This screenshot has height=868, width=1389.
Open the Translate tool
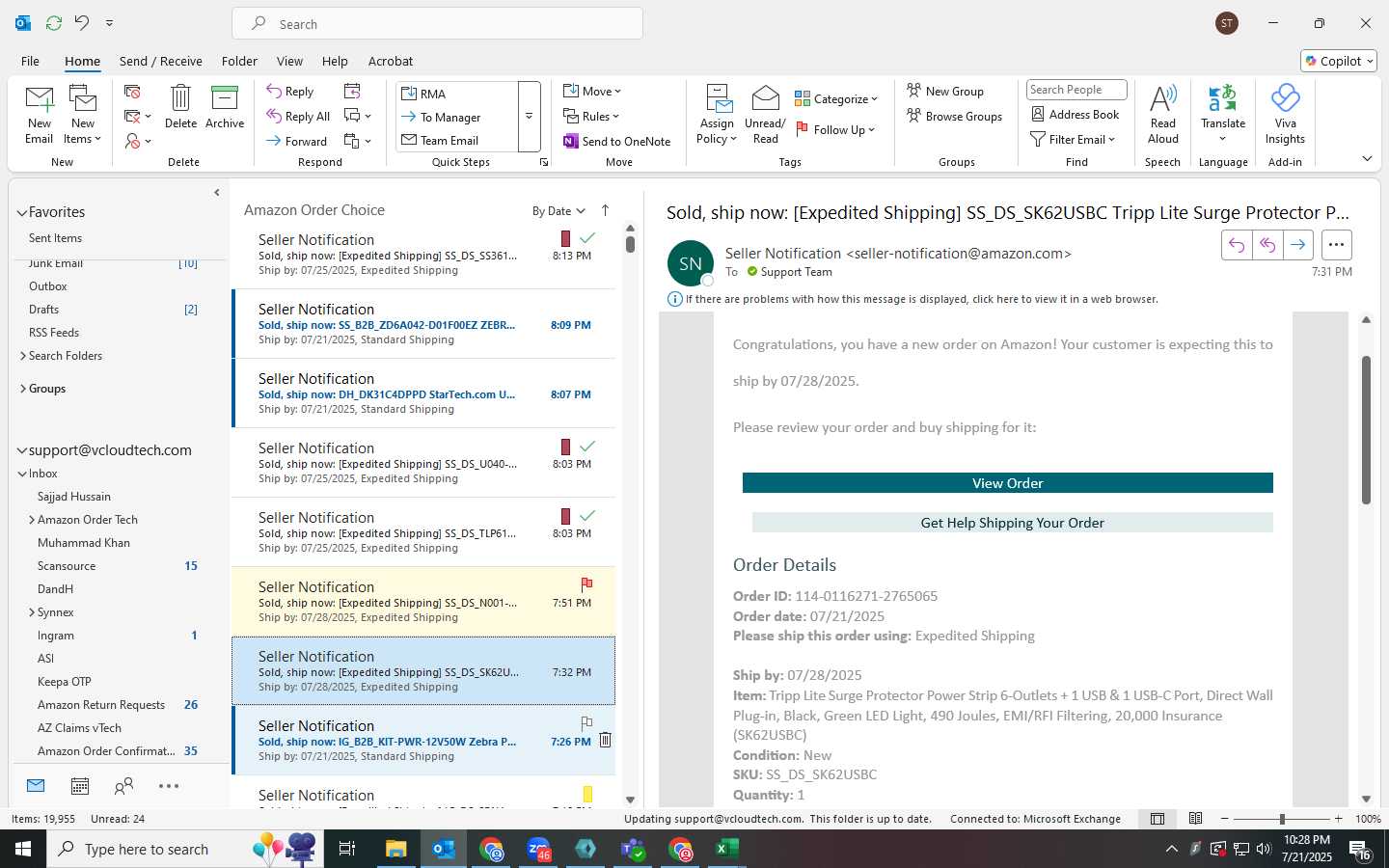coord(1223,115)
